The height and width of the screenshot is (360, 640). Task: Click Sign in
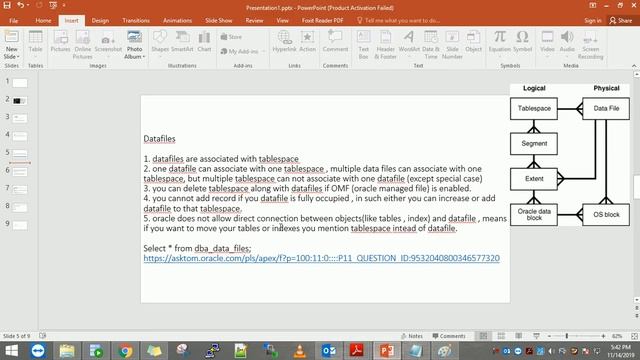click(x=593, y=20)
